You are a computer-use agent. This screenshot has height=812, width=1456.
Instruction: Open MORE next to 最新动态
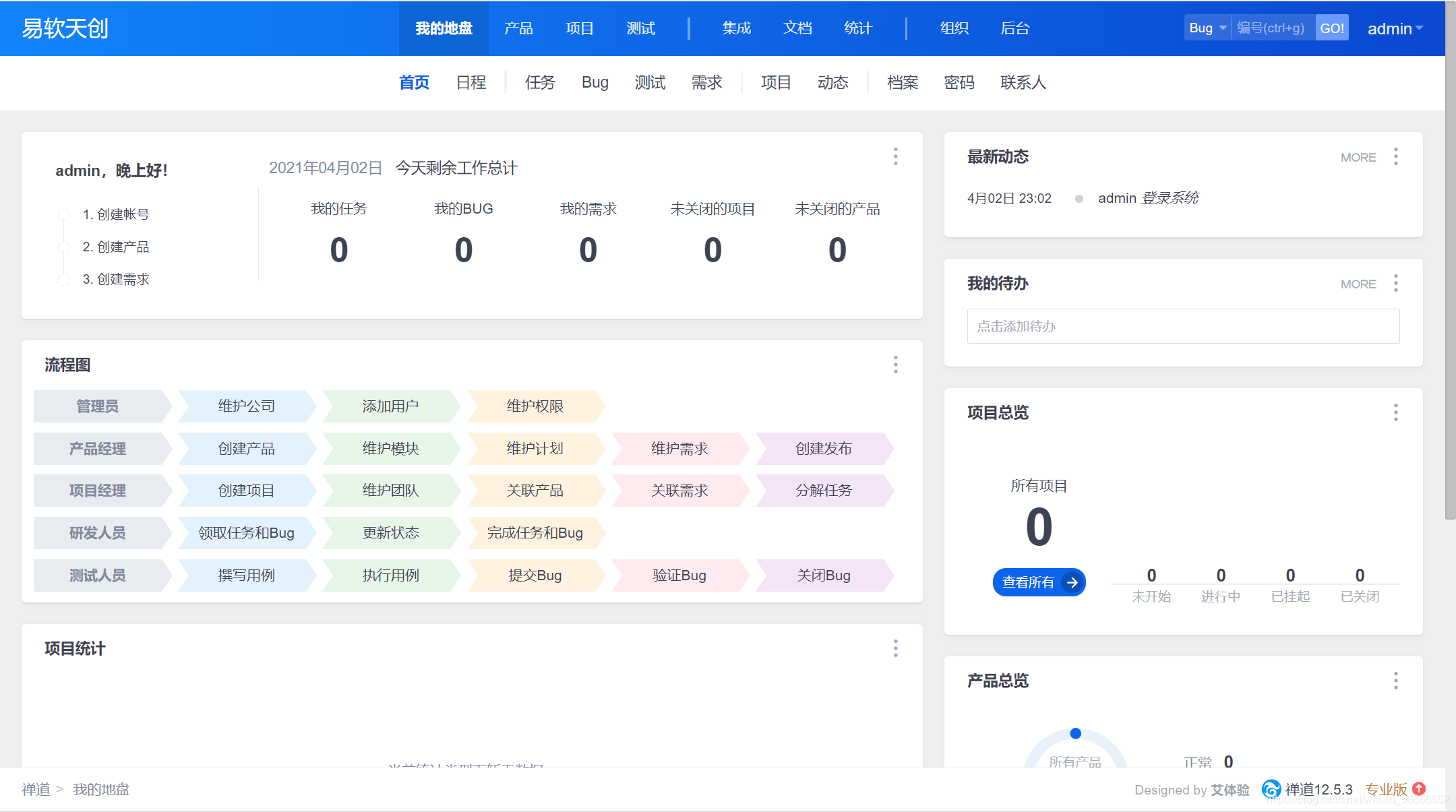pyautogui.click(x=1358, y=157)
